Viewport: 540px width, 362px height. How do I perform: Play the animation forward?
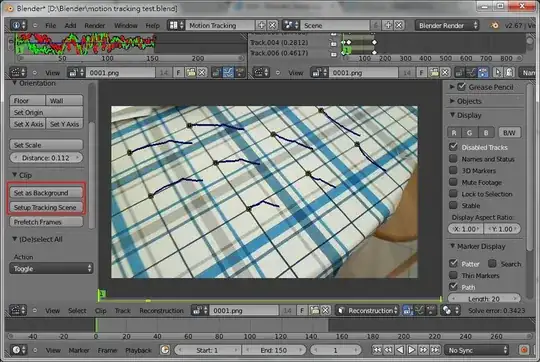point(412,350)
